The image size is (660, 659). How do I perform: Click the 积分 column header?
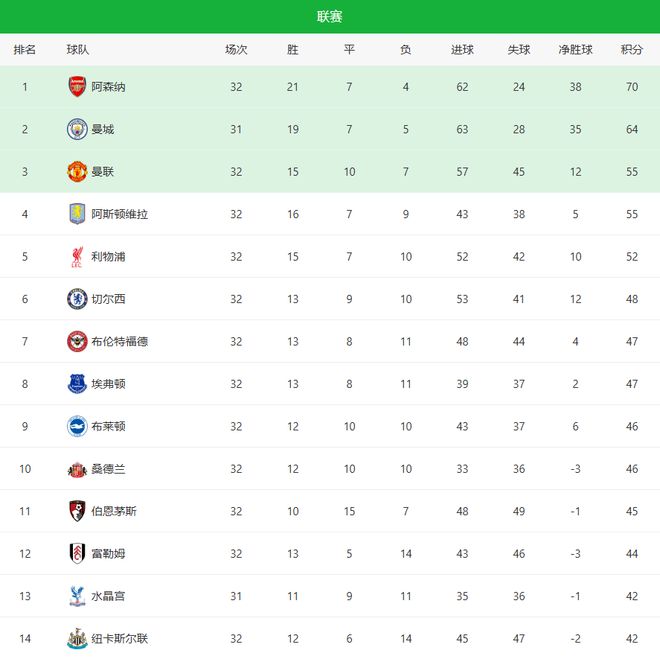click(x=631, y=49)
